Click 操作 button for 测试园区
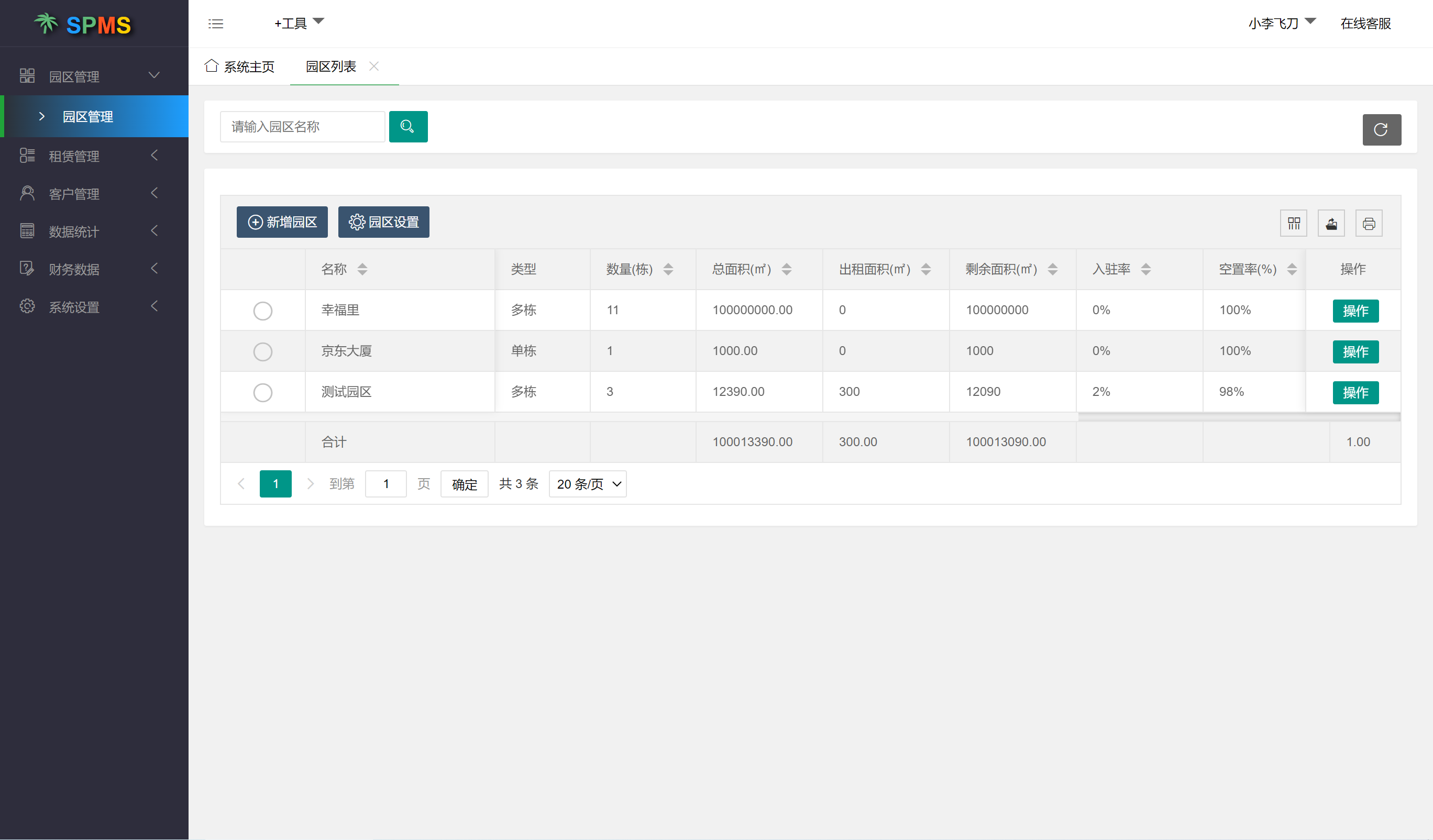Screen dimensions: 1433x840 click(1355, 392)
